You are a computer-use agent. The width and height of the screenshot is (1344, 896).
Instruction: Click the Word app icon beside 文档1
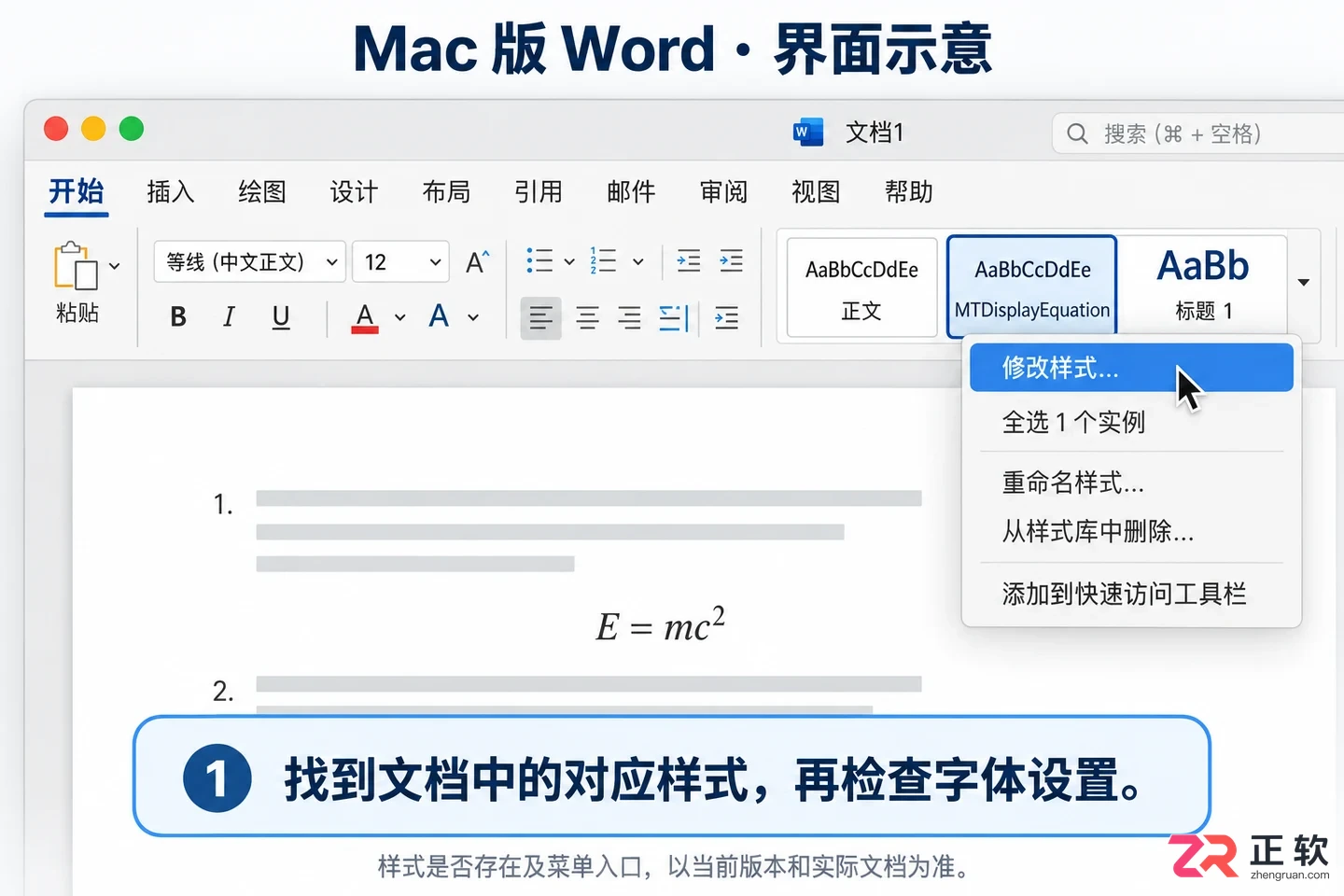[808, 133]
